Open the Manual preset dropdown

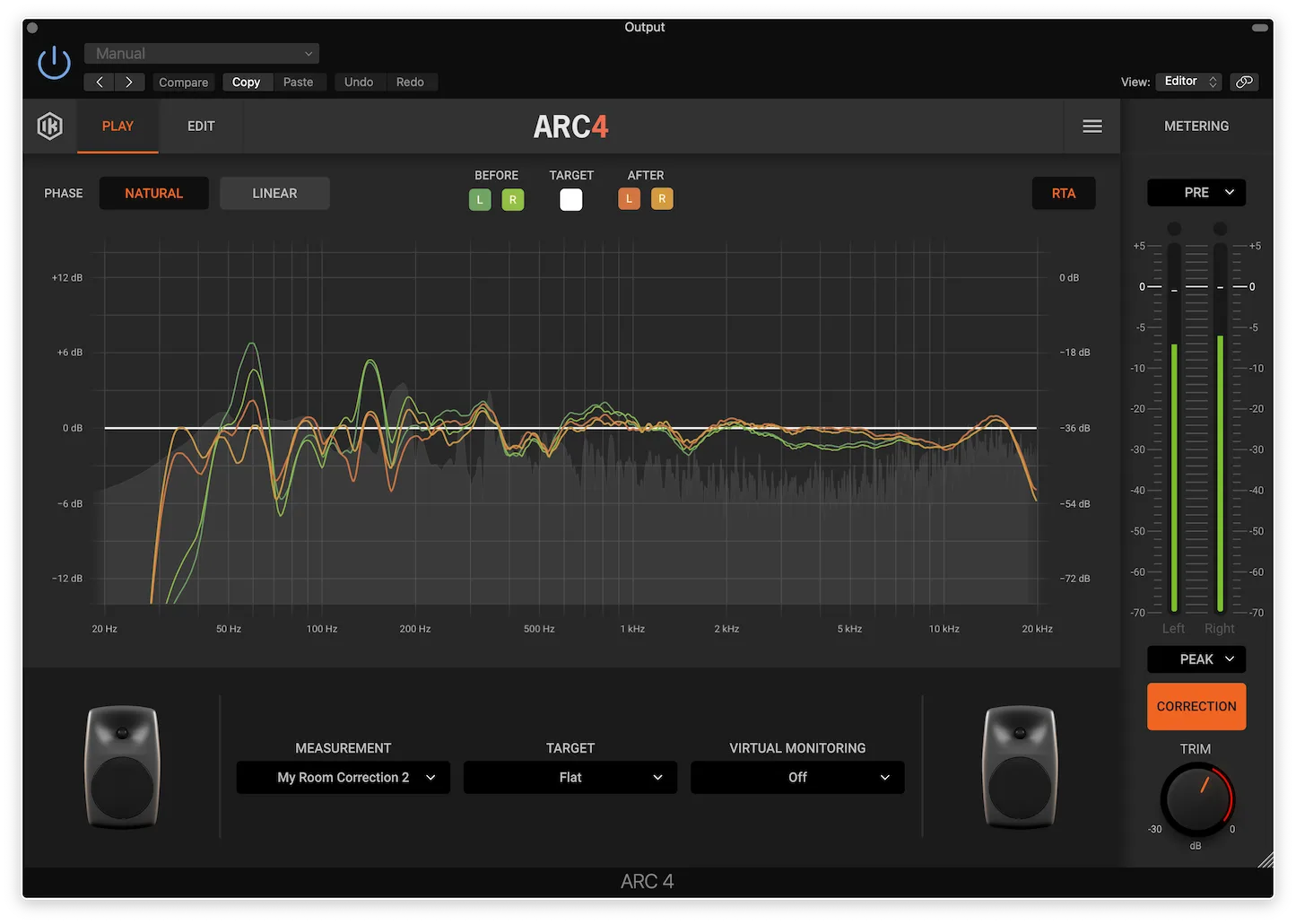click(202, 54)
